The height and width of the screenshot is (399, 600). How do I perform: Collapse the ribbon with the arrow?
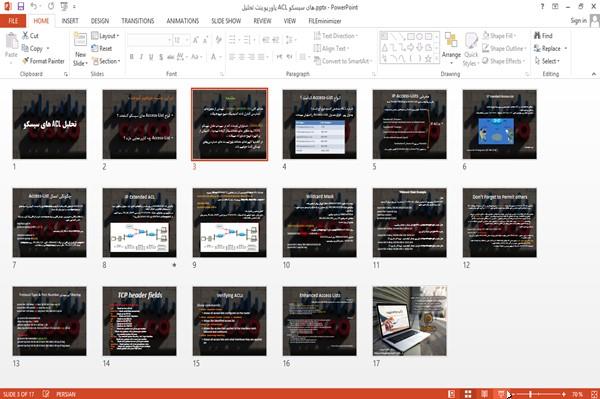[594, 74]
